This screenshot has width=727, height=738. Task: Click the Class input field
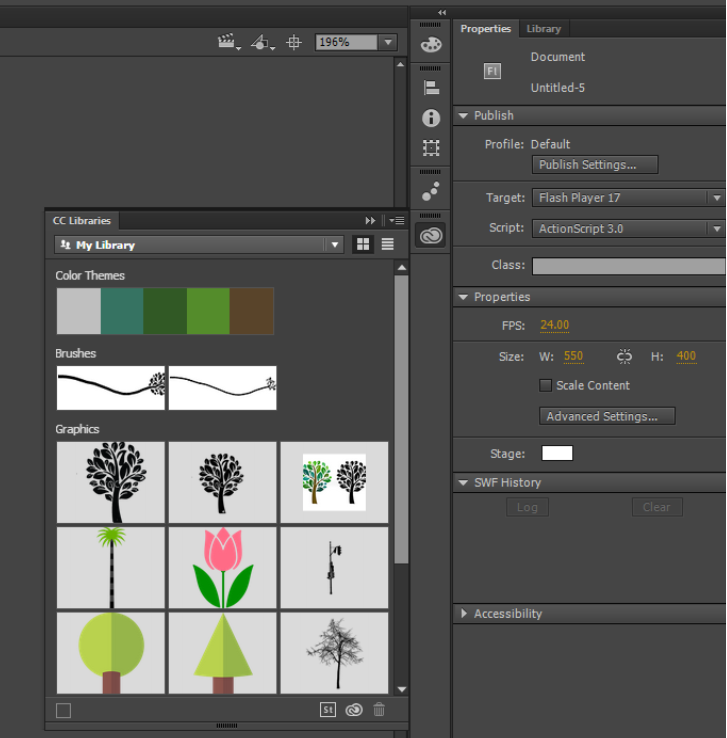click(629, 266)
